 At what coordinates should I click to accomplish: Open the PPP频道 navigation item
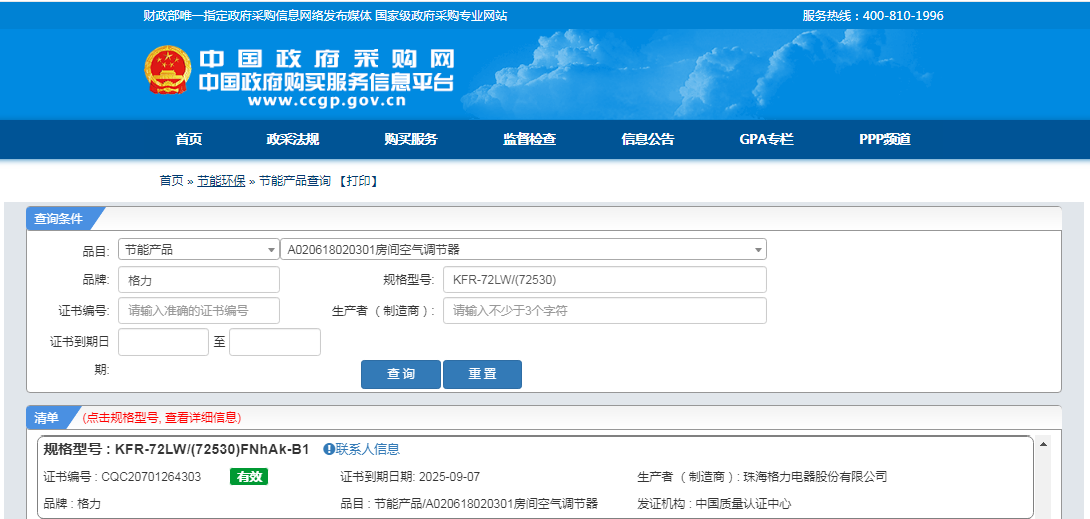885,139
